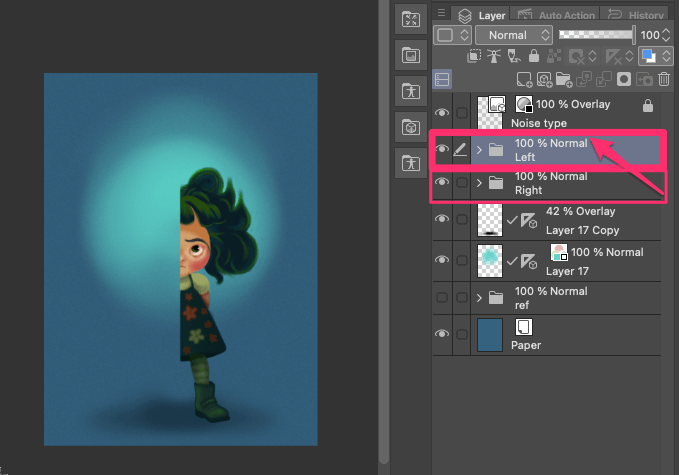This screenshot has height=475, width=679.
Task: Hide the Noise type layer
Action: 442,113
